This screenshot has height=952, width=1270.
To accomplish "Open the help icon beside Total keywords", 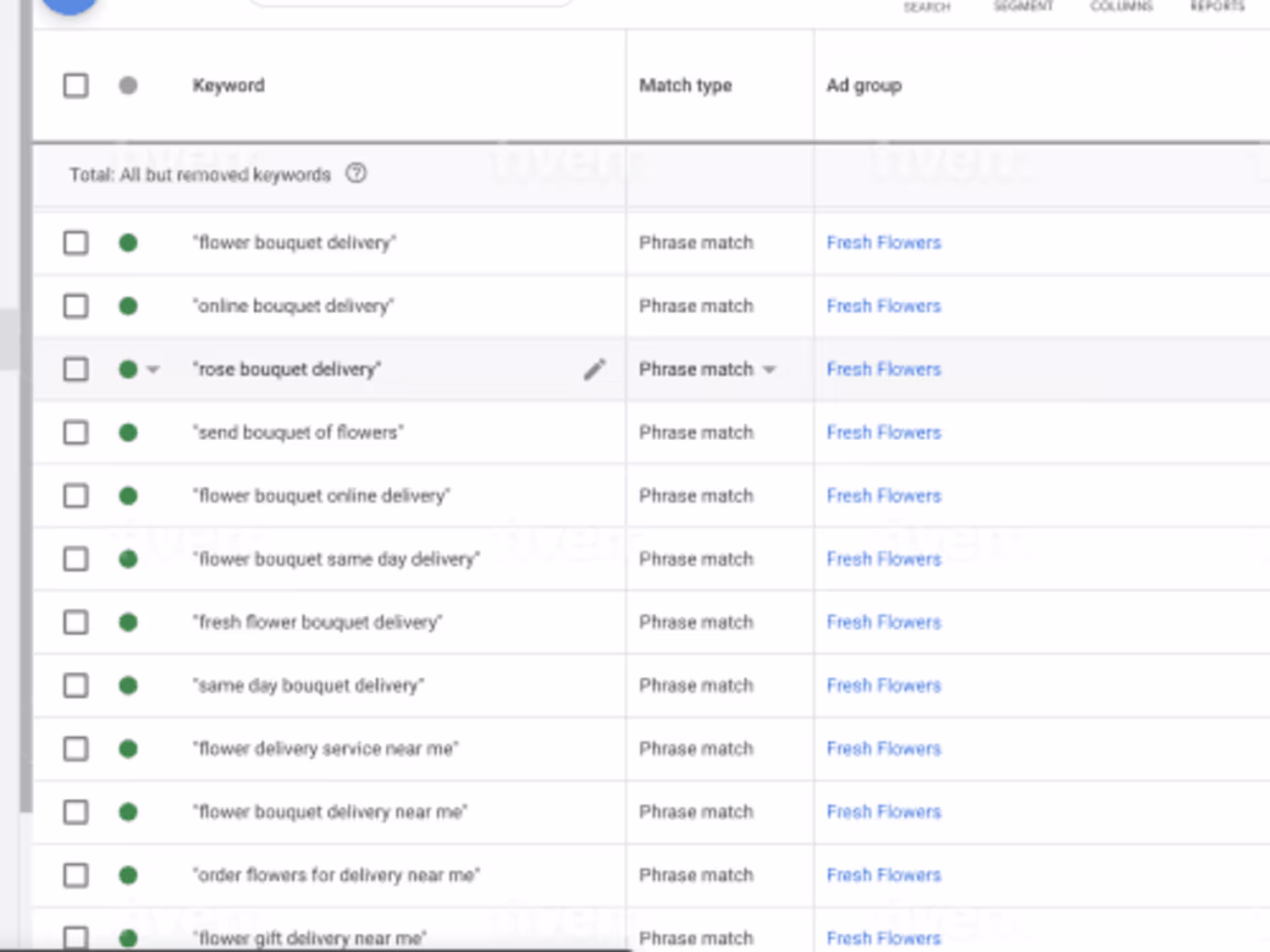I will tap(356, 173).
